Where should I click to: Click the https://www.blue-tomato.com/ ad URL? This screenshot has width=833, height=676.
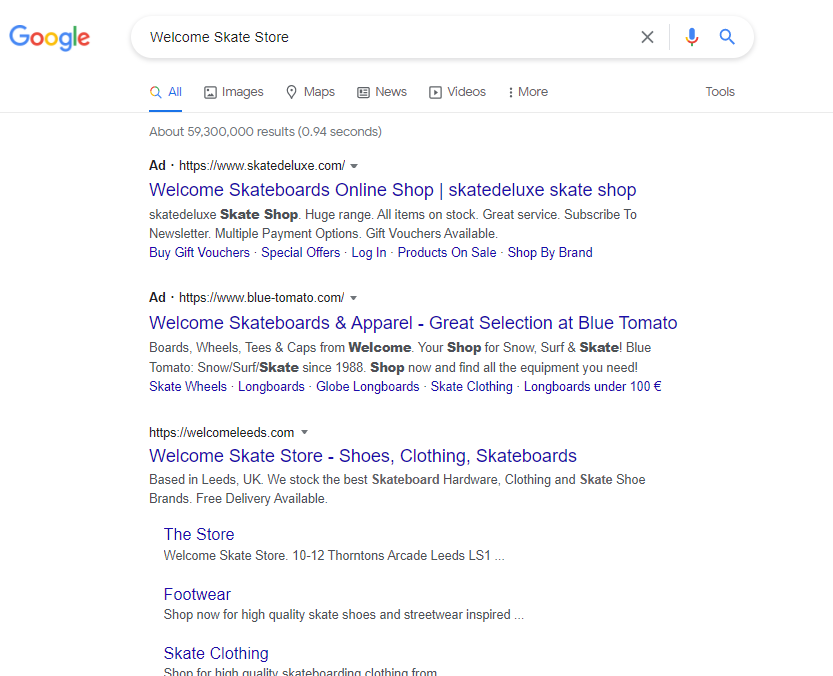pyautogui.click(x=261, y=298)
